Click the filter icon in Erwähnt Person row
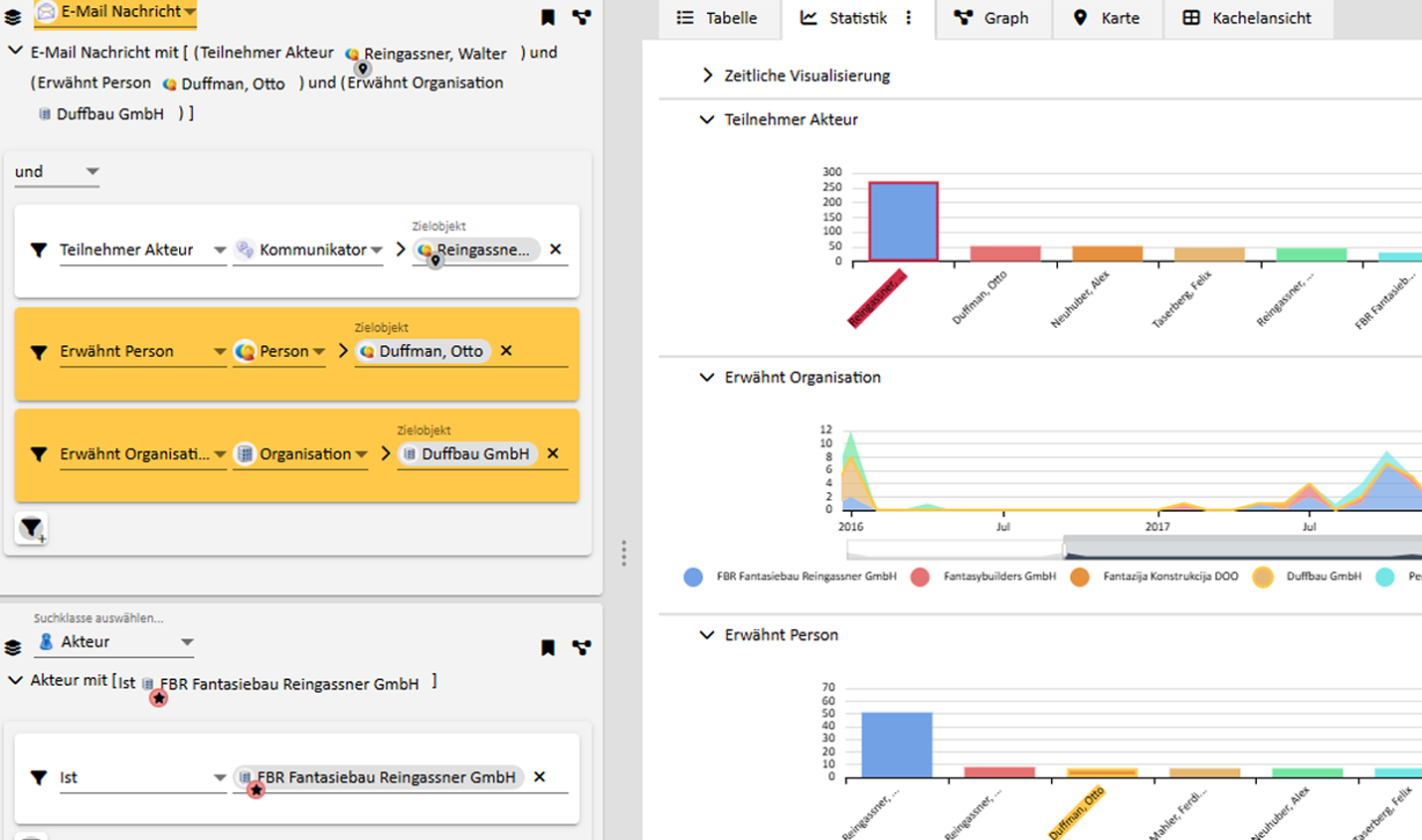Screen dimensions: 1422x840 point(39,352)
